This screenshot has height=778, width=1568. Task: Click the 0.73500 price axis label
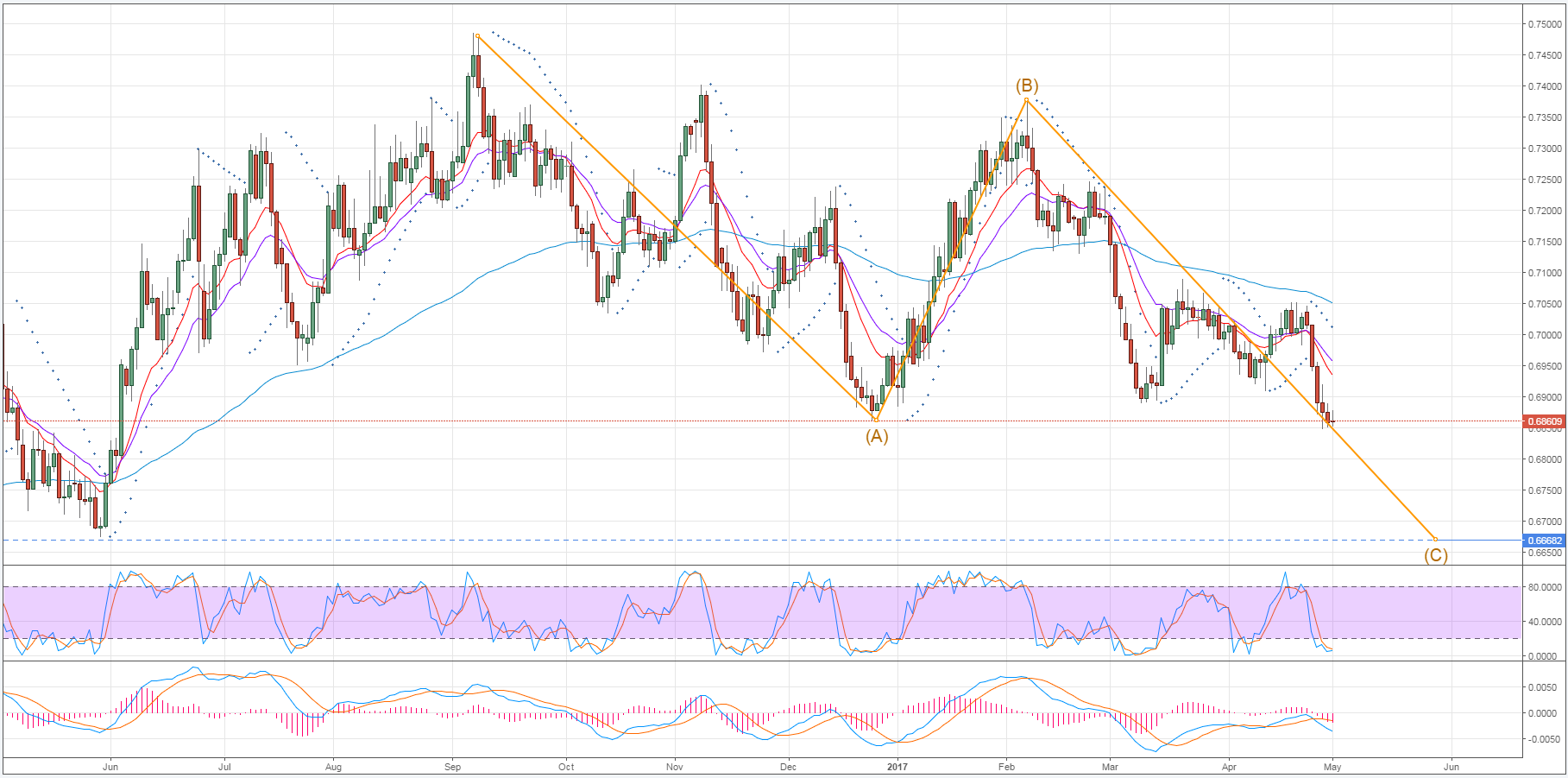tap(1545, 117)
